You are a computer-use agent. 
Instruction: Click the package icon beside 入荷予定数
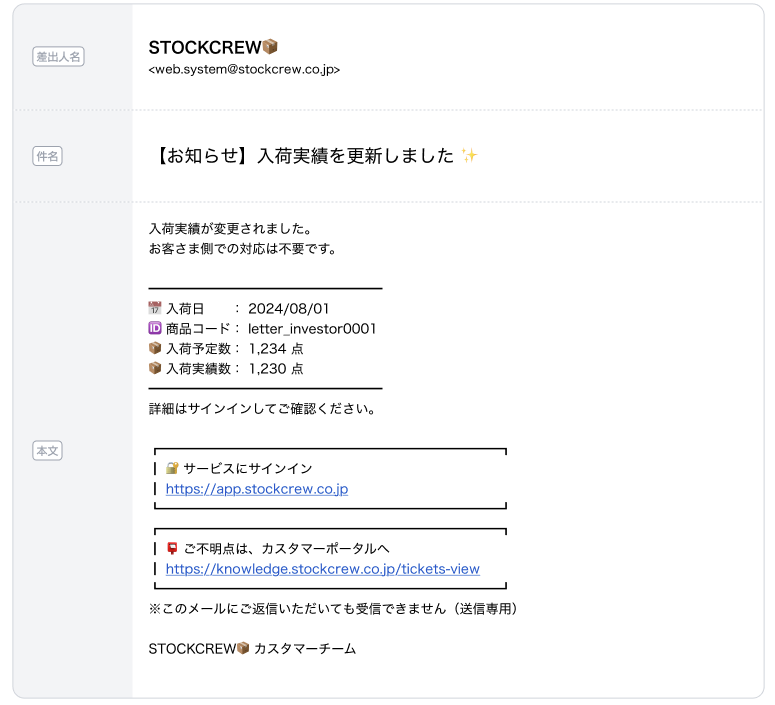click(155, 349)
